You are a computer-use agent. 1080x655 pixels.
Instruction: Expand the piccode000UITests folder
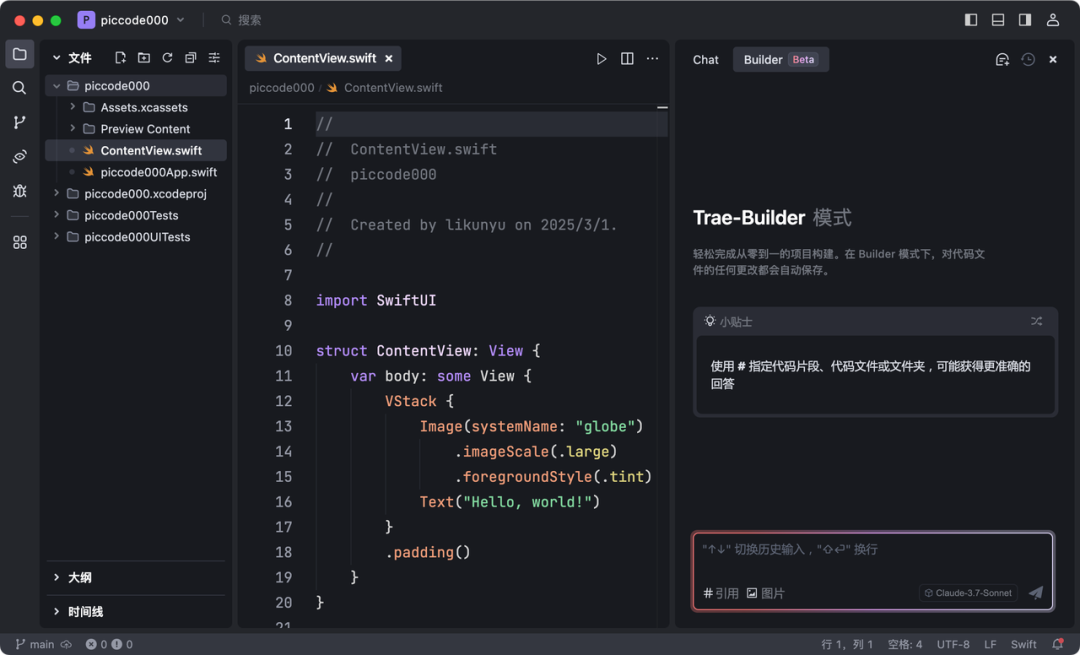coord(56,236)
